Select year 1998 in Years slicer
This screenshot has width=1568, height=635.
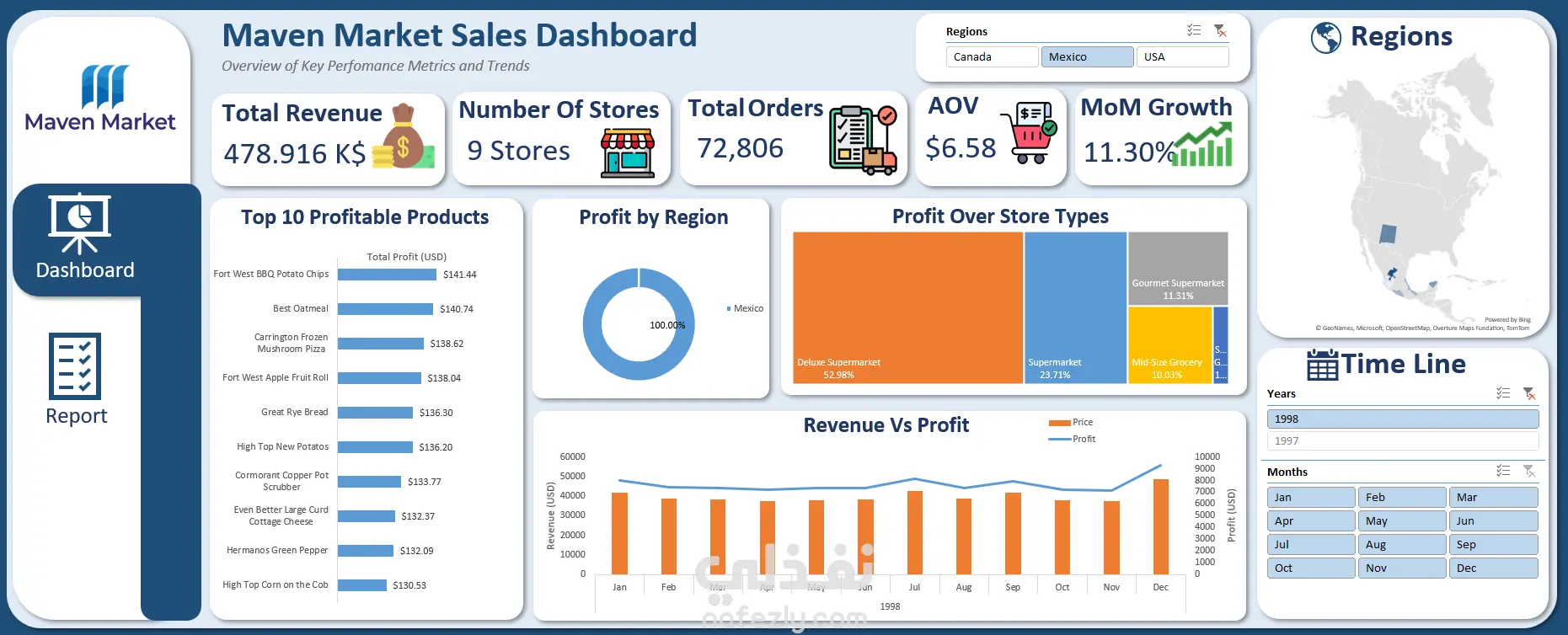(x=1403, y=419)
